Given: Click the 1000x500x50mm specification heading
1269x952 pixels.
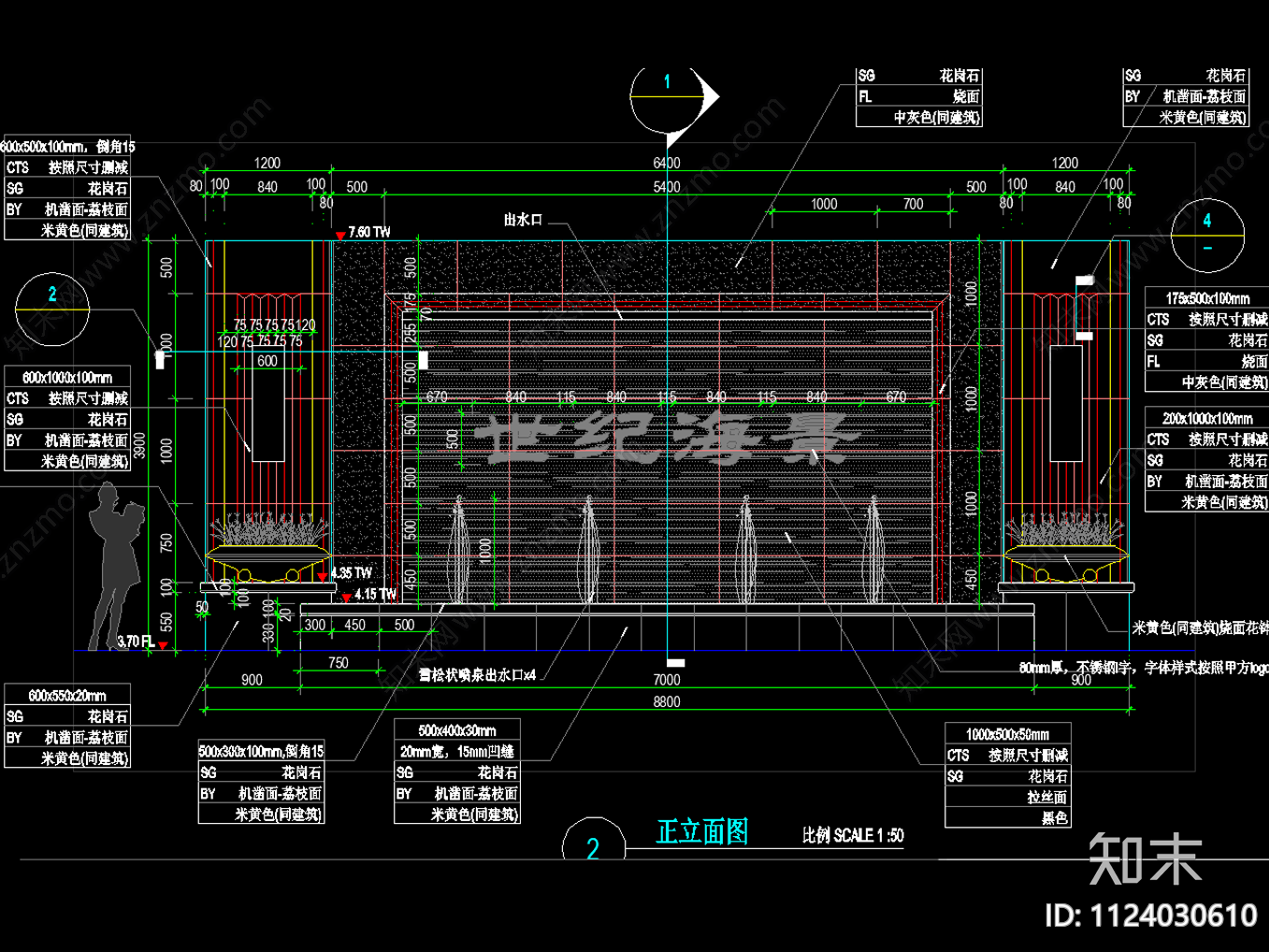Looking at the screenshot, I should tap(1008, 734).
